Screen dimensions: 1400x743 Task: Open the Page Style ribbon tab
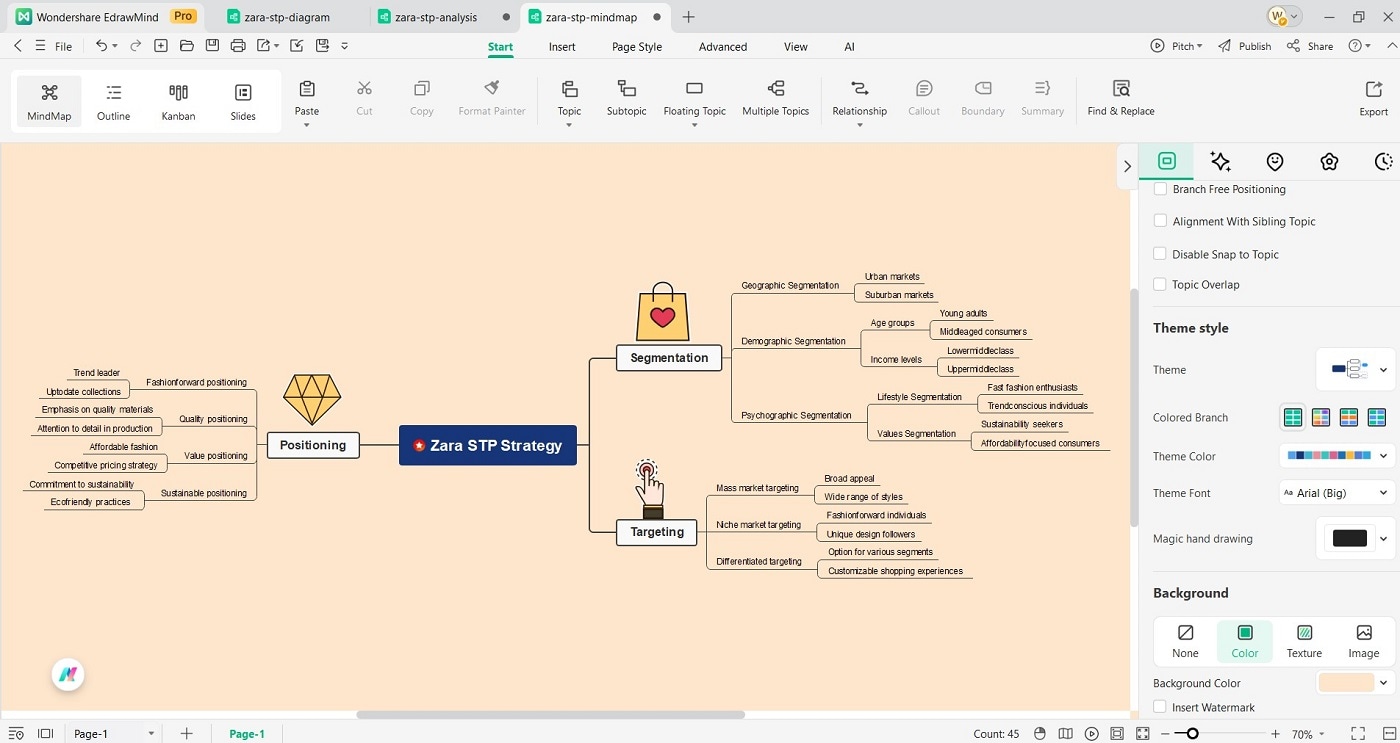(x=637, y=47)
